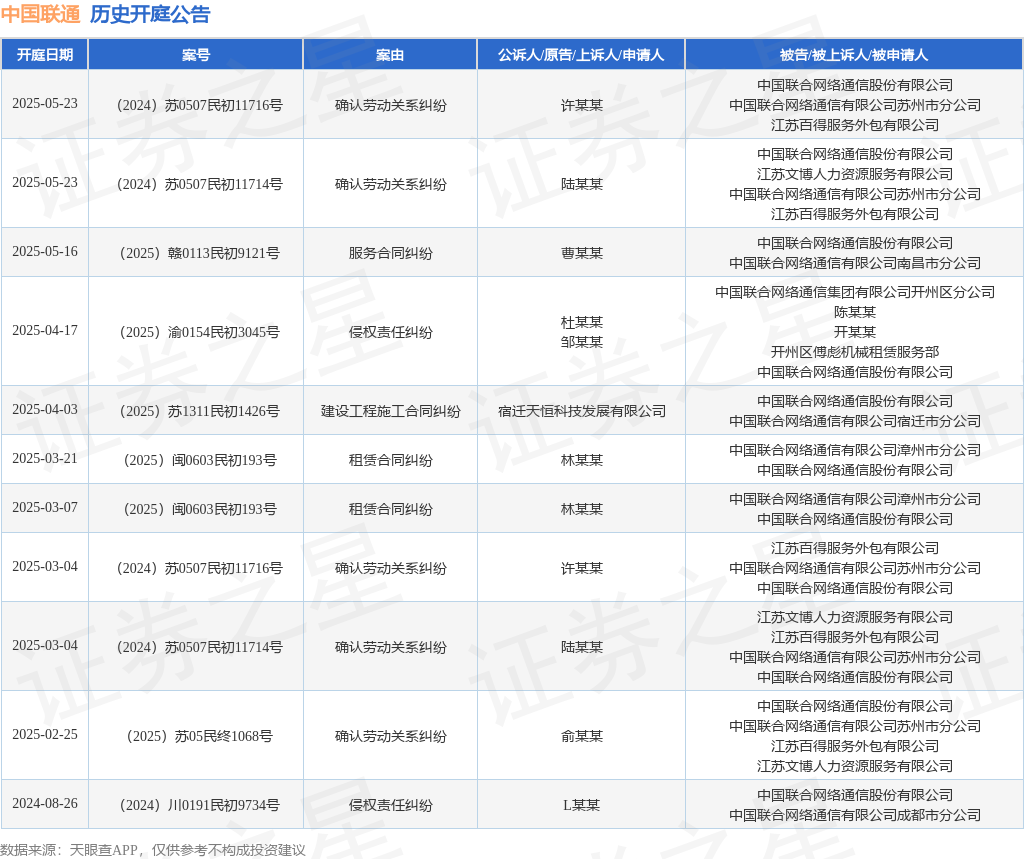Click plaintiff 陆某某 in the 2025-03-04 row
This screenshot has width=1024, height=859.
click(581, 647)
